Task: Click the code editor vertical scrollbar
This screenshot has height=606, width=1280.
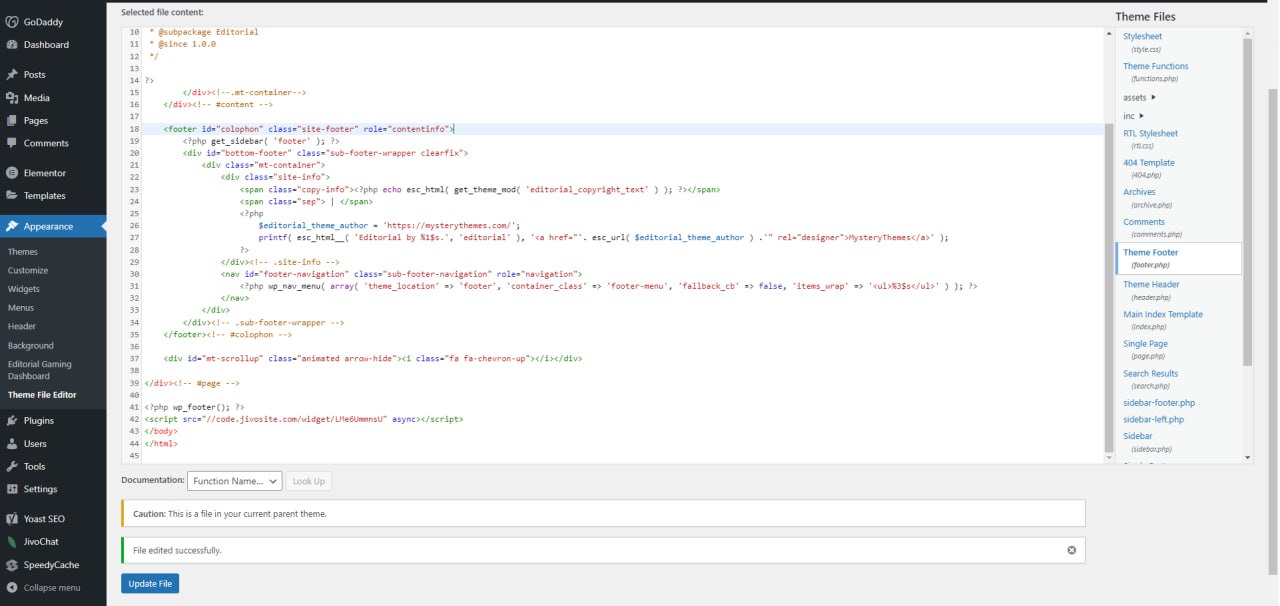Action: [x=1108, y=286]
